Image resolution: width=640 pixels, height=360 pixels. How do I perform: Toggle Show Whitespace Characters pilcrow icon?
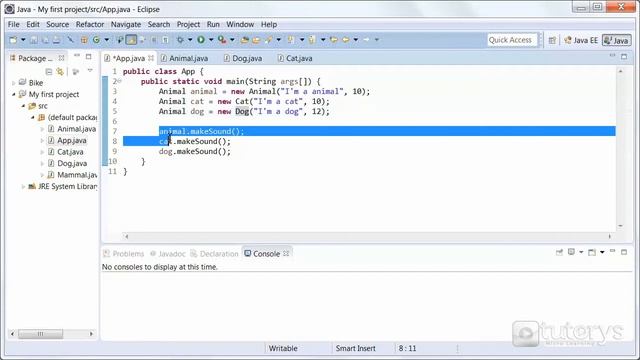click(165, 40)
